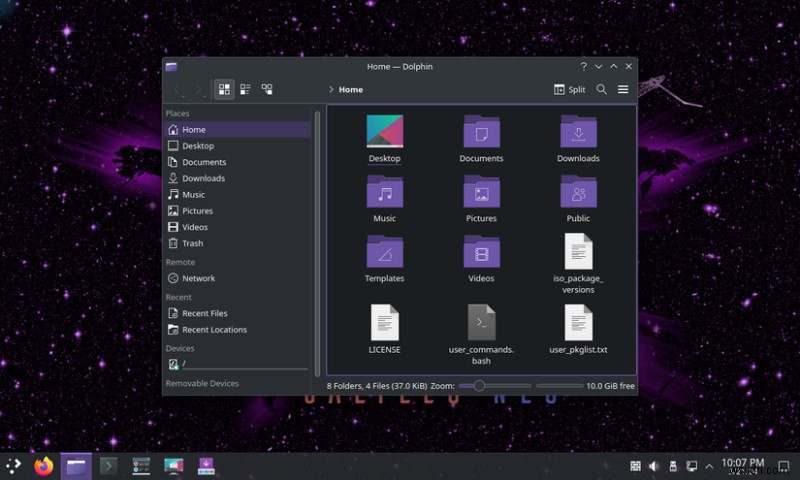Click the window help question mark
Screen dimensions: 800x480
(x=584, y=66)
